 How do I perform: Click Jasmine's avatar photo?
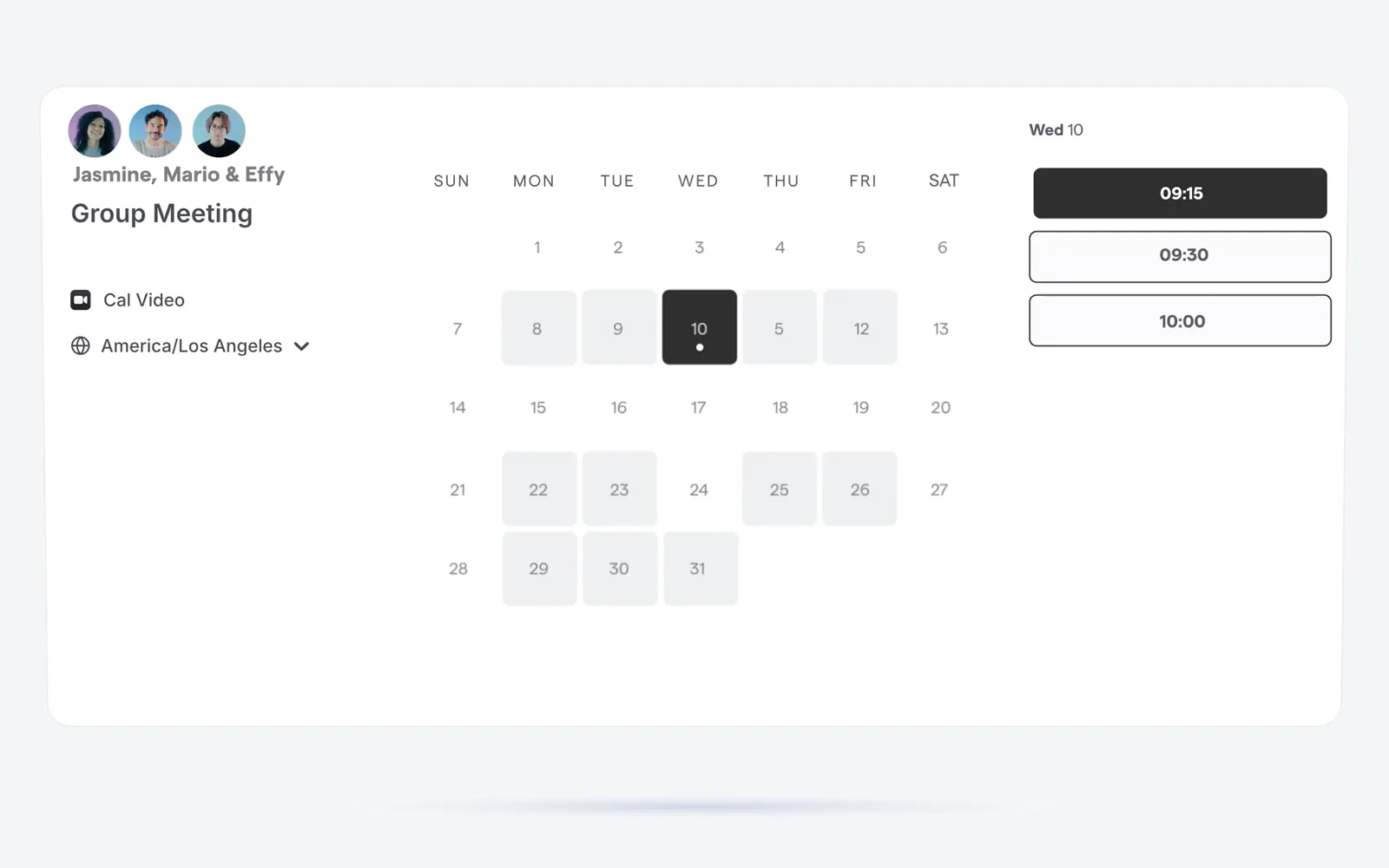95,131
